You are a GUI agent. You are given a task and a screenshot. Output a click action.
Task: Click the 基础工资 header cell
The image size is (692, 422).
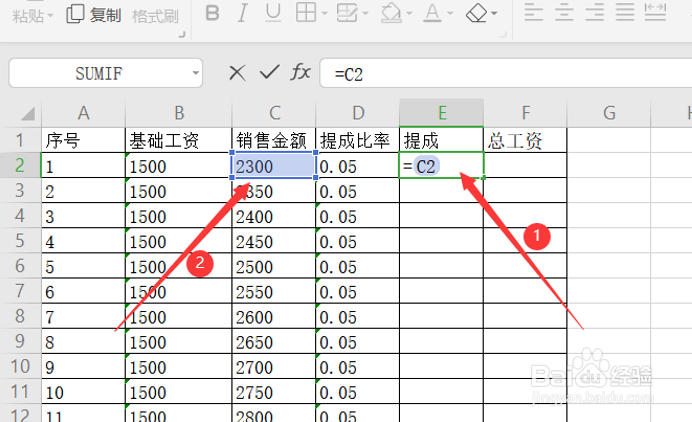coord(179,140)
